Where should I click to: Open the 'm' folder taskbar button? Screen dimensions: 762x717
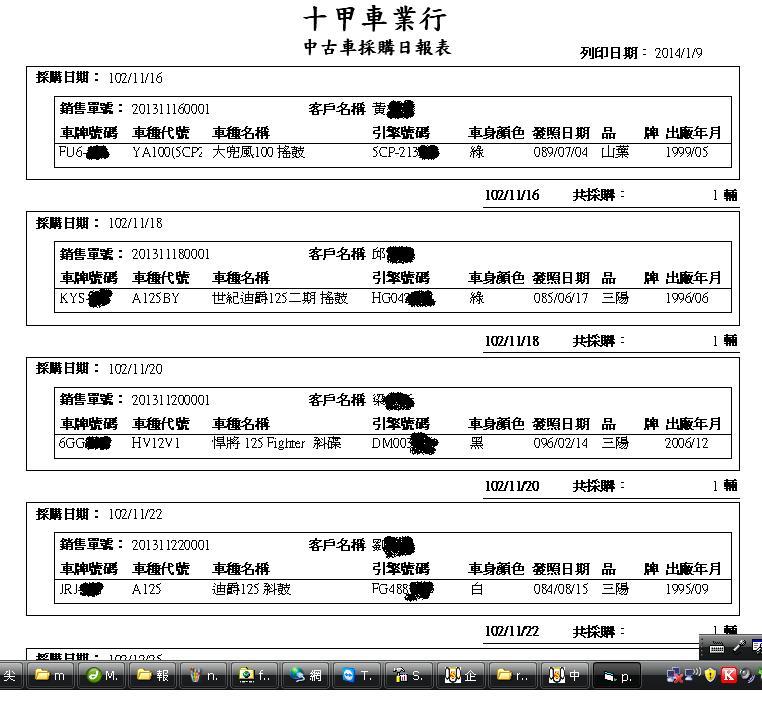pyautogui.click(x=51, y=676)
